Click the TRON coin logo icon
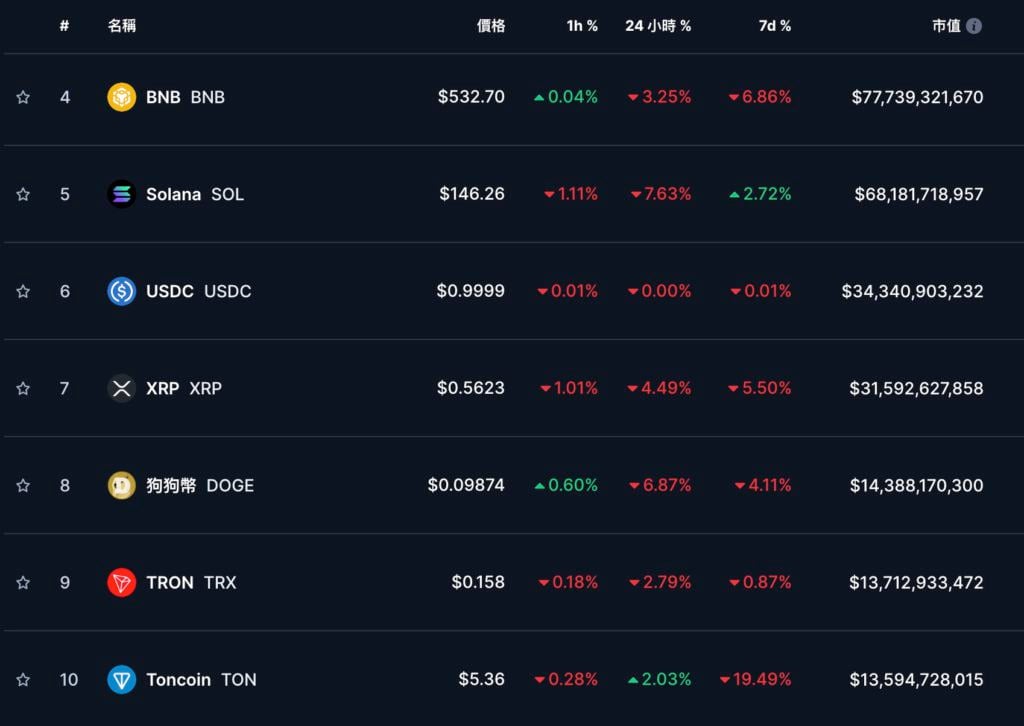This screenshot has height=726, width=1024. (x=121, y=582)
